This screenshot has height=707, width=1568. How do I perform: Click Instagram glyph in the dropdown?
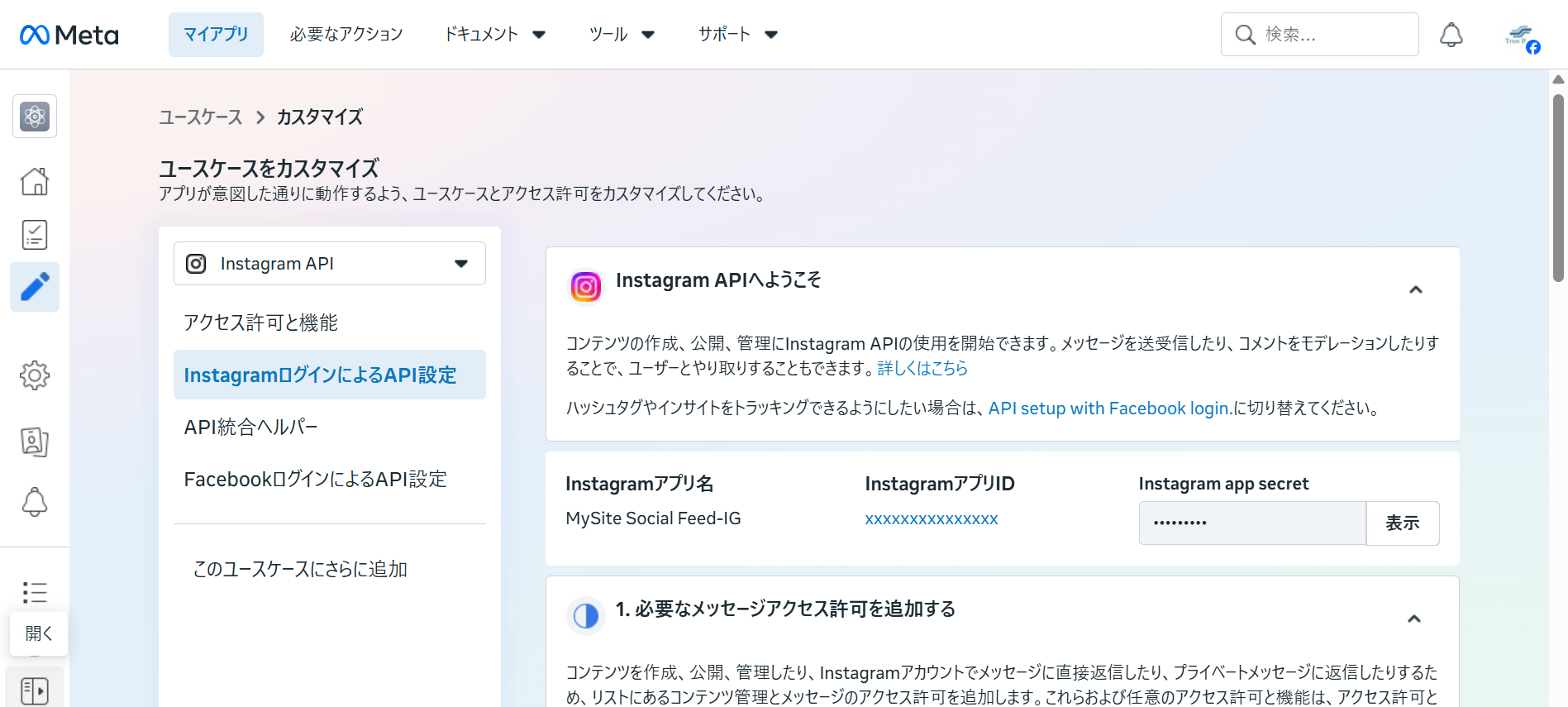(x=196, y=264)
